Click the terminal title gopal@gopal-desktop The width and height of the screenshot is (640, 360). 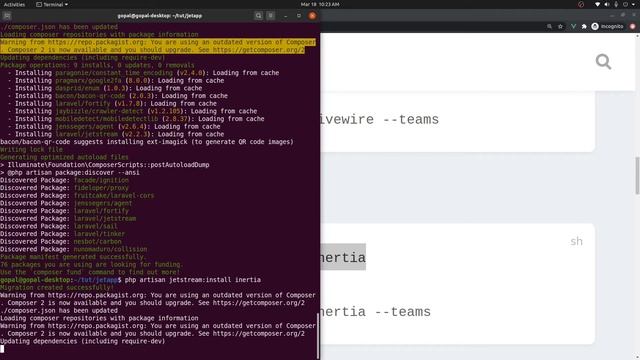click(x=160, y=16)
